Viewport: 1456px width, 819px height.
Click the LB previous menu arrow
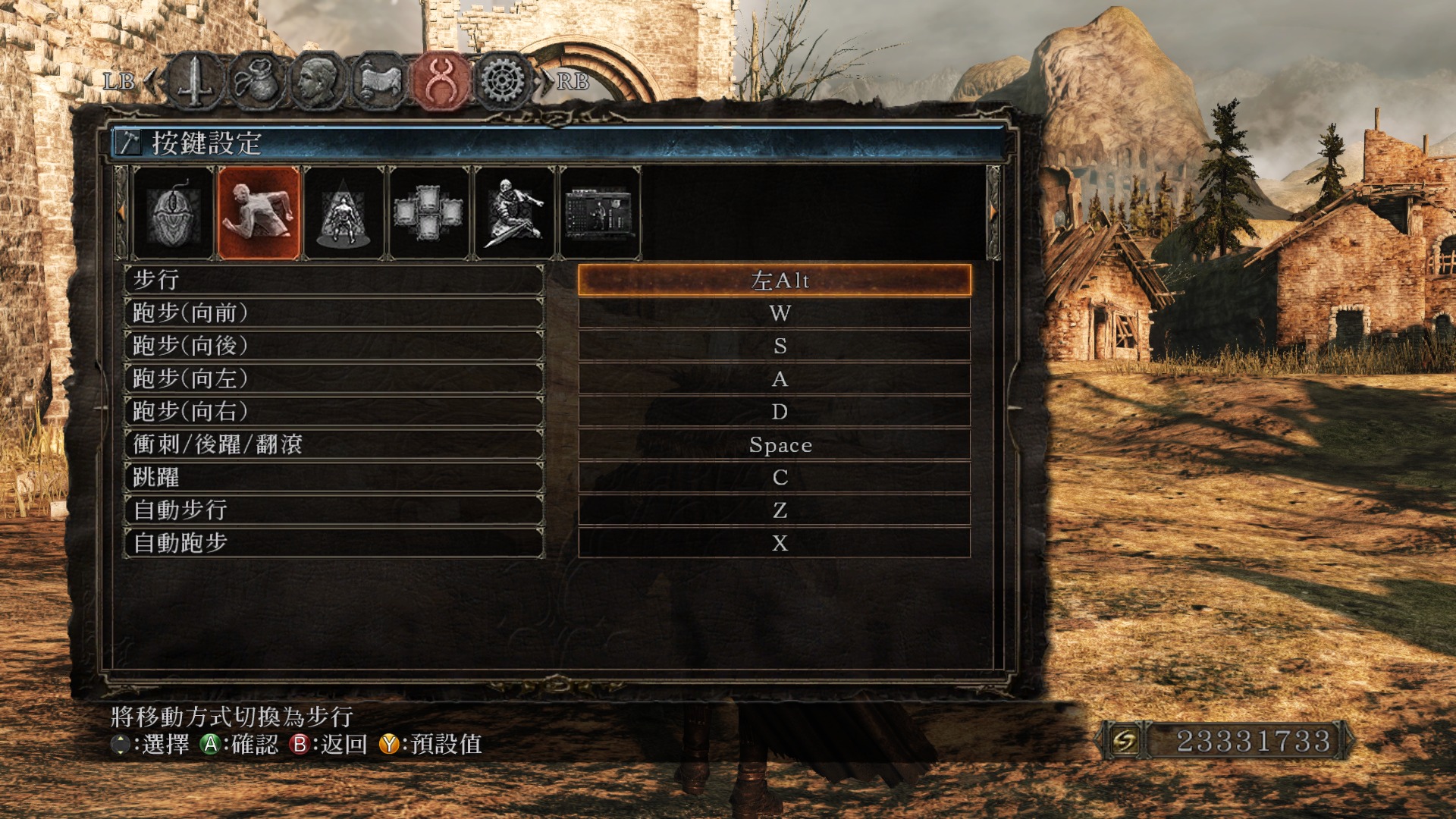[150, 80]
